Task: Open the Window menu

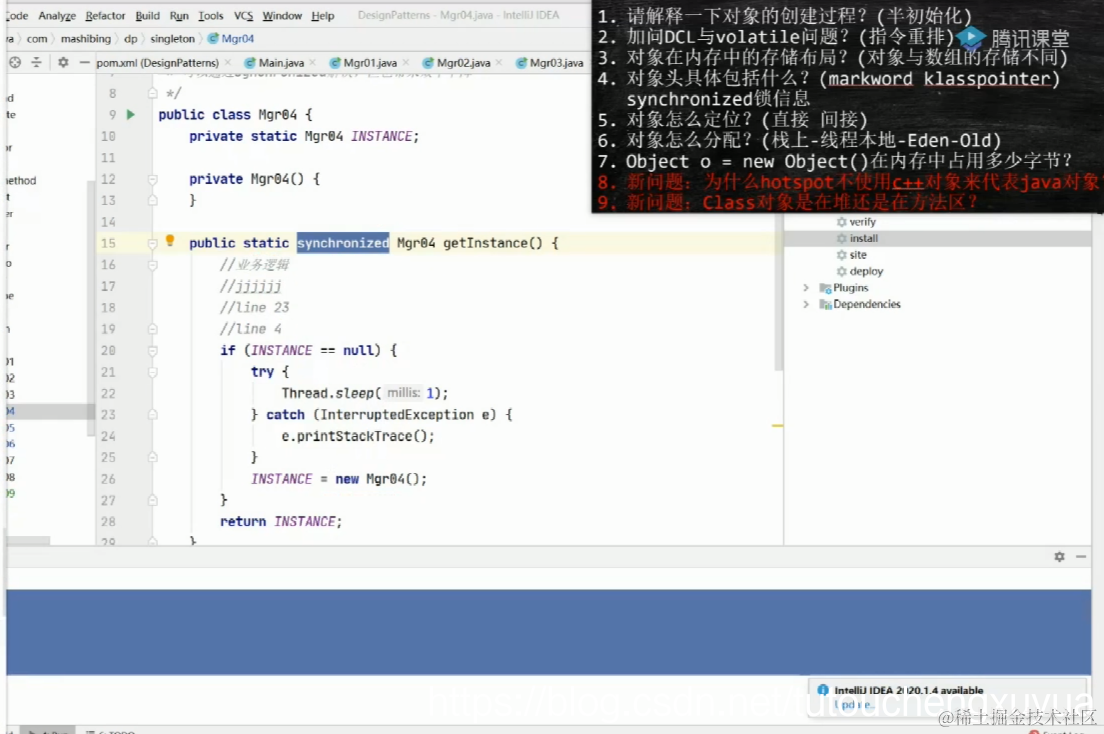Action: [x=282, y=15]
